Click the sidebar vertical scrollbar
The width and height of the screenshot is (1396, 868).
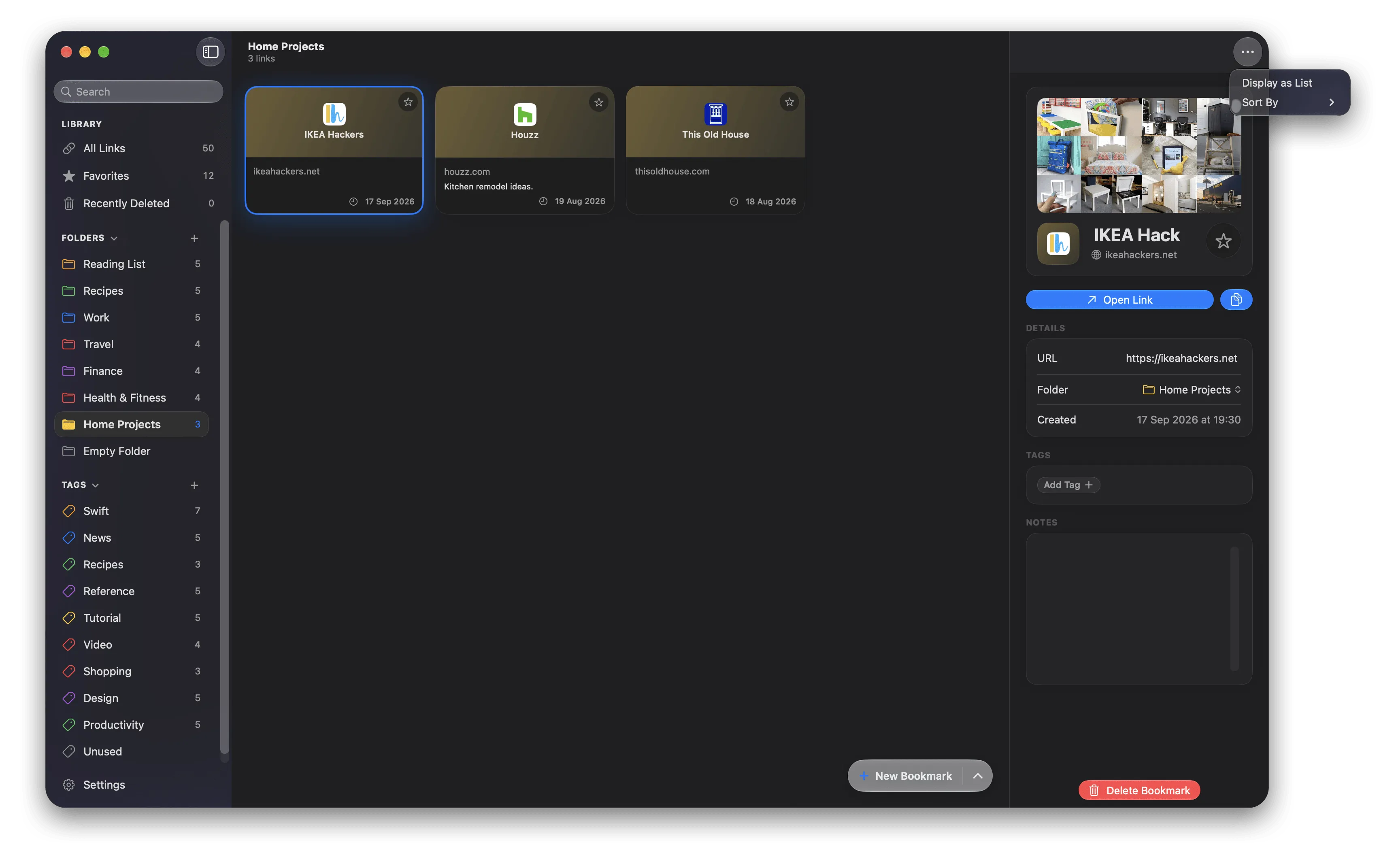click(224, 488)
